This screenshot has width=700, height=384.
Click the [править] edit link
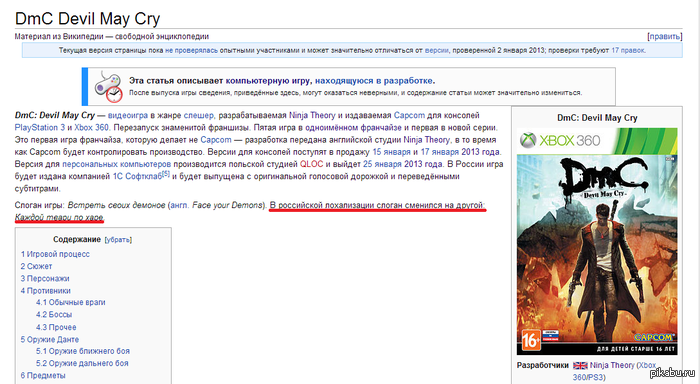[x=665, y=37]
